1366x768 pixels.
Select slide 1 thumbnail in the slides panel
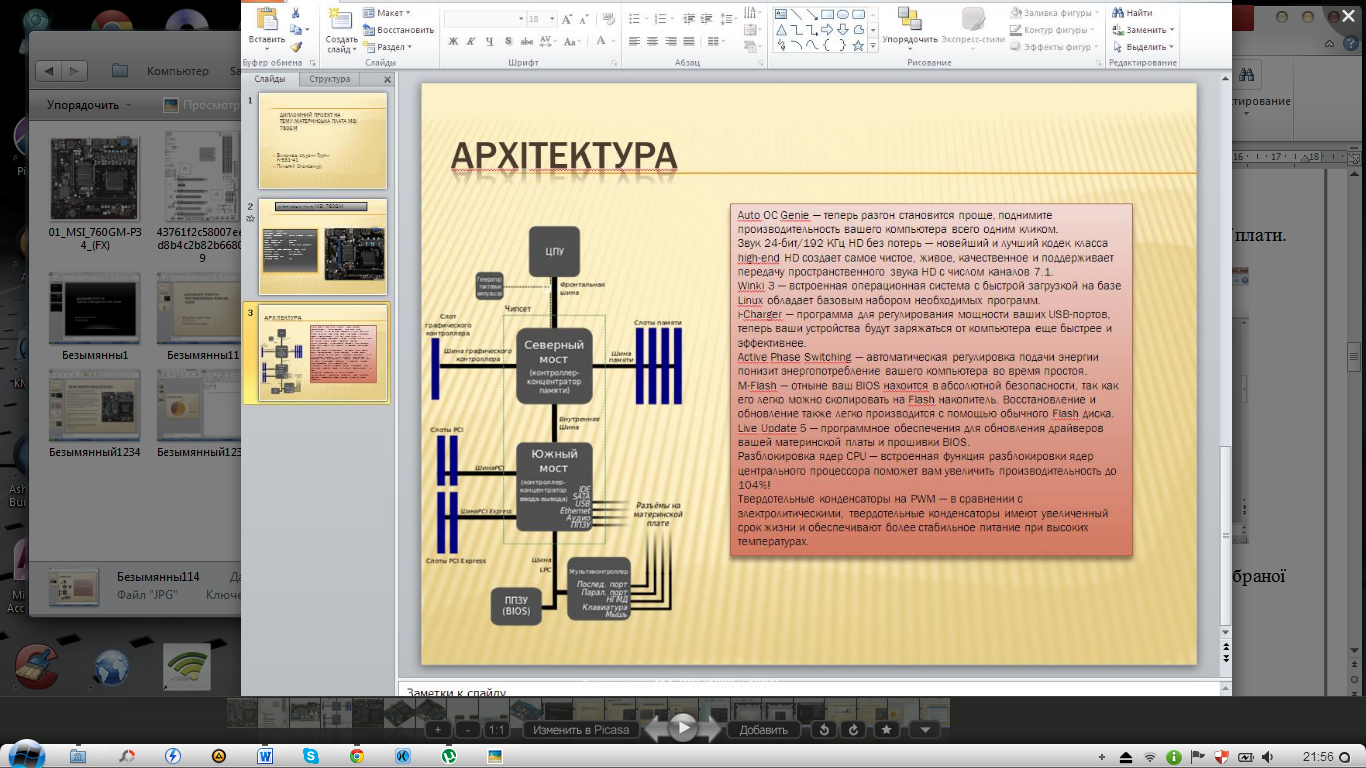tap(323, 140)
